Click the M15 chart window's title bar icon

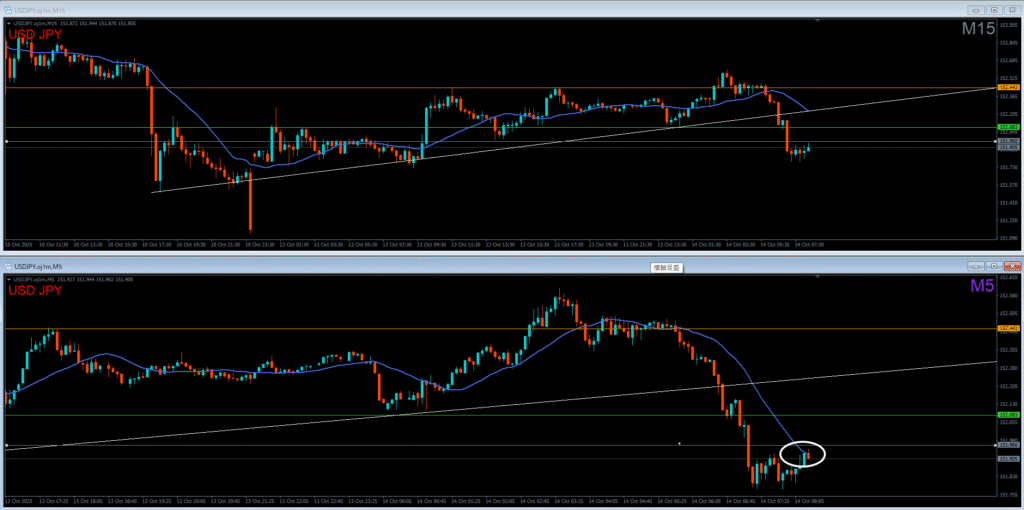7,8
